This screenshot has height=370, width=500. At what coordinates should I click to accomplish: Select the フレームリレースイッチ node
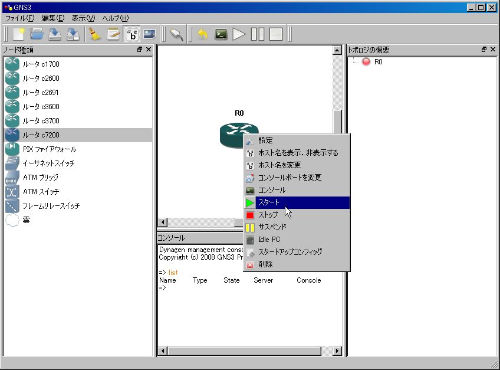[78, 206]
